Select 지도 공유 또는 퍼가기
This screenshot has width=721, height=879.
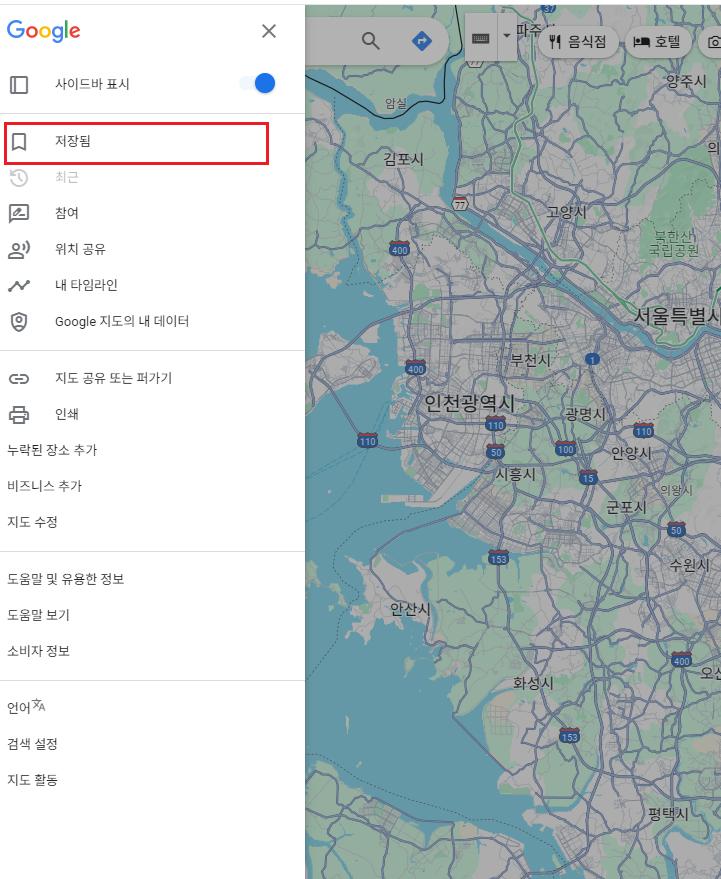pyautogui.click(x=151, y=378)
